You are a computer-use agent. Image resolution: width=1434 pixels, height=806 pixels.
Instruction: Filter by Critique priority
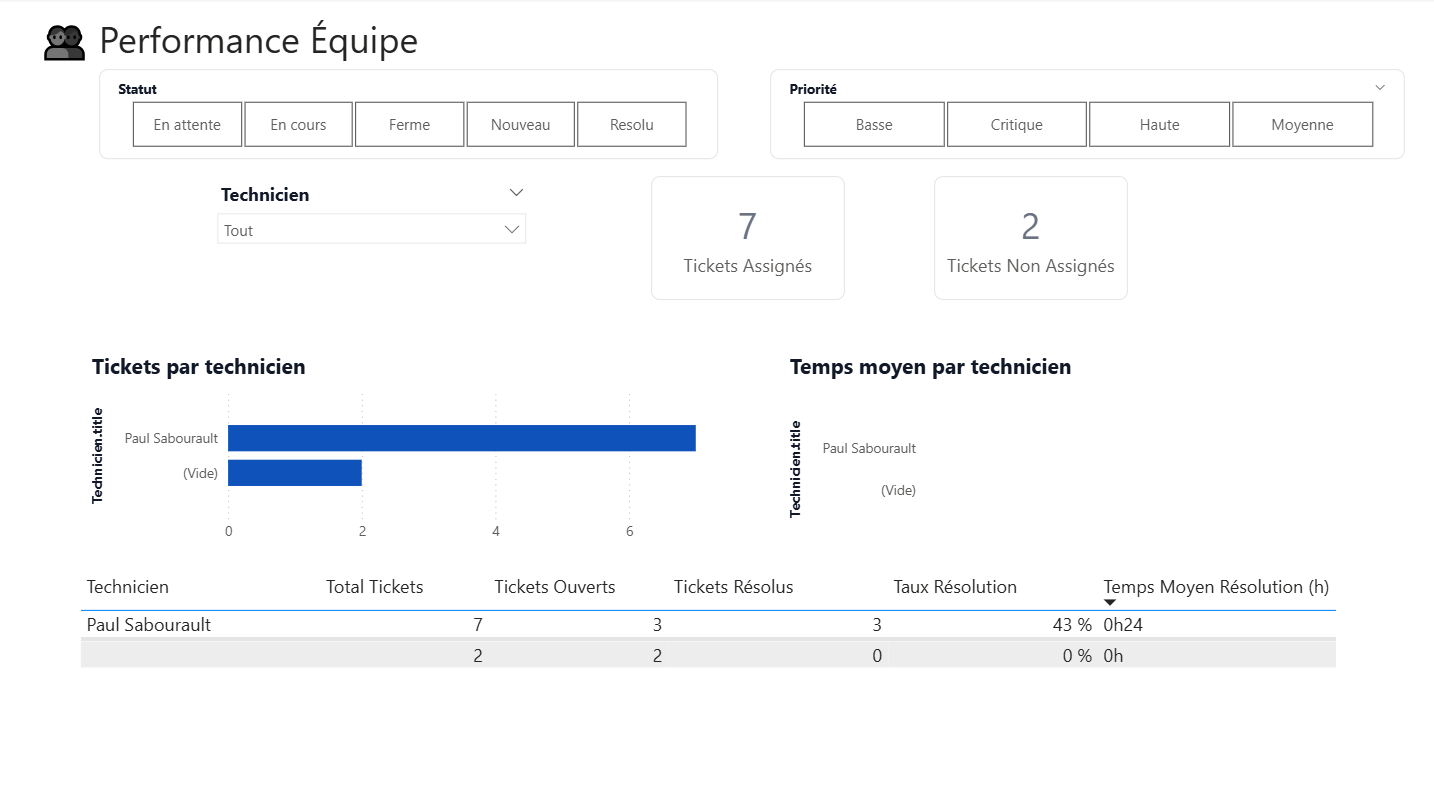pos(1016,125)
